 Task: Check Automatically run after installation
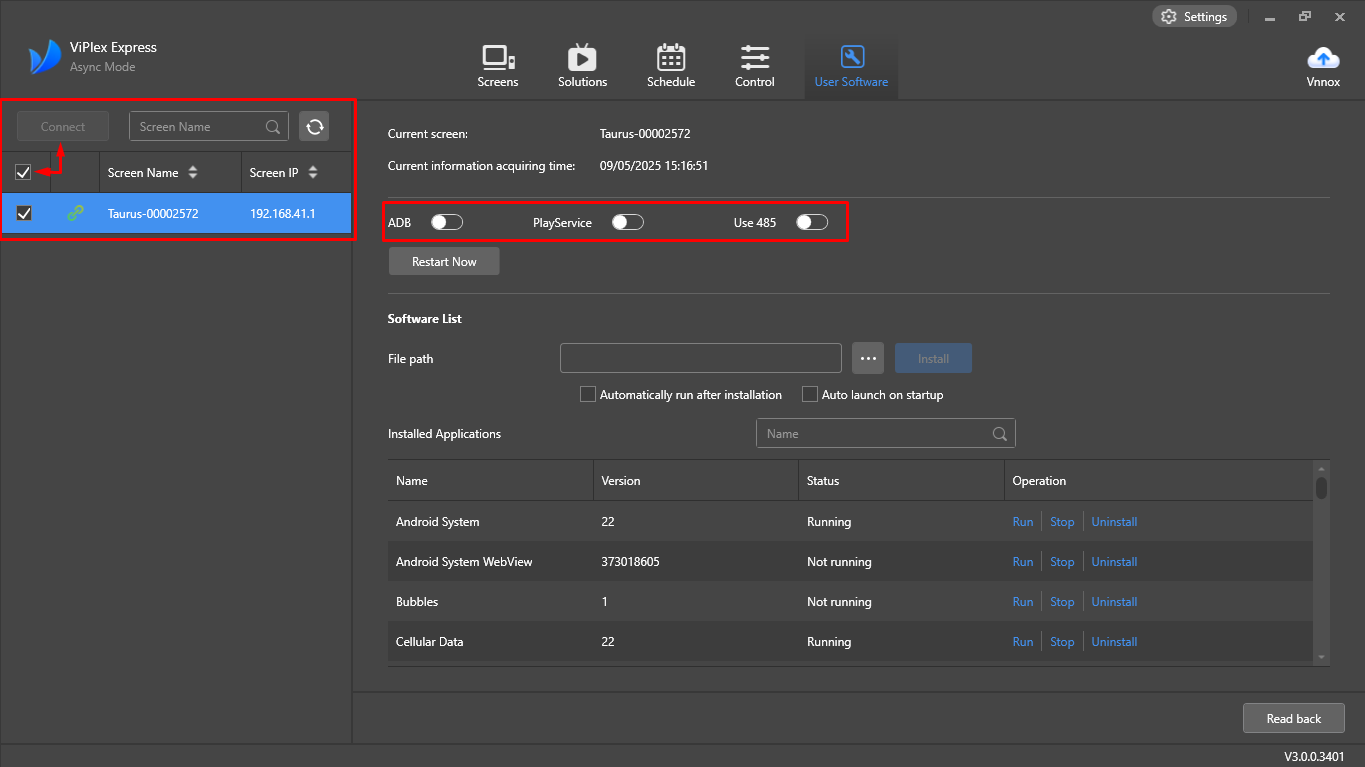point(588,394)
